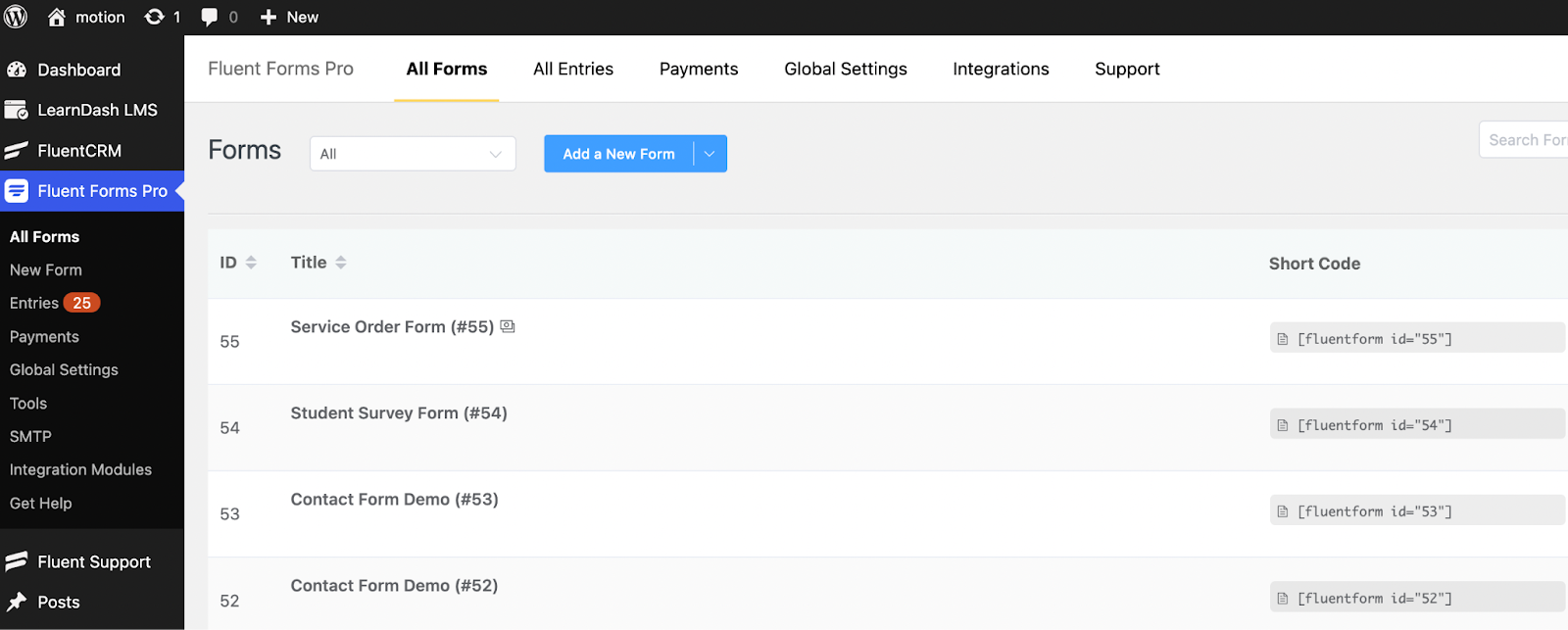Click the WordPress logo icon

(16, 17)
